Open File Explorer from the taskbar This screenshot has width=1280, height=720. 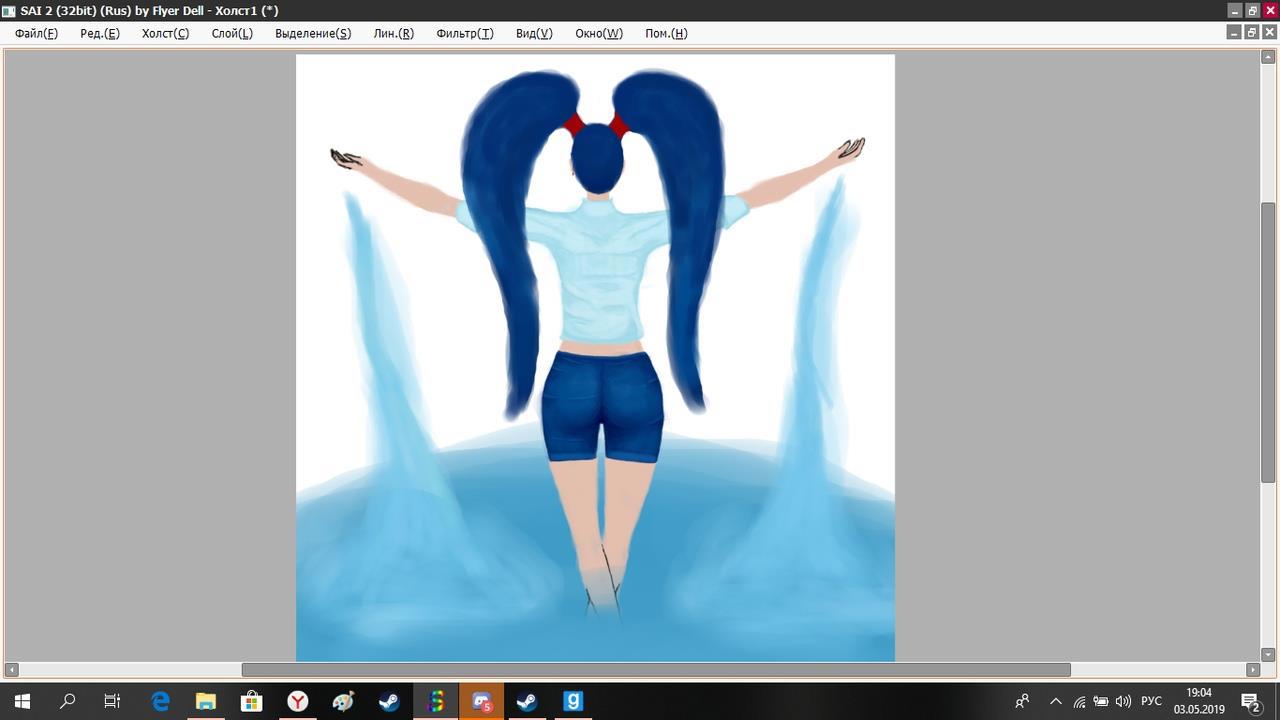(x=205, y=701)
